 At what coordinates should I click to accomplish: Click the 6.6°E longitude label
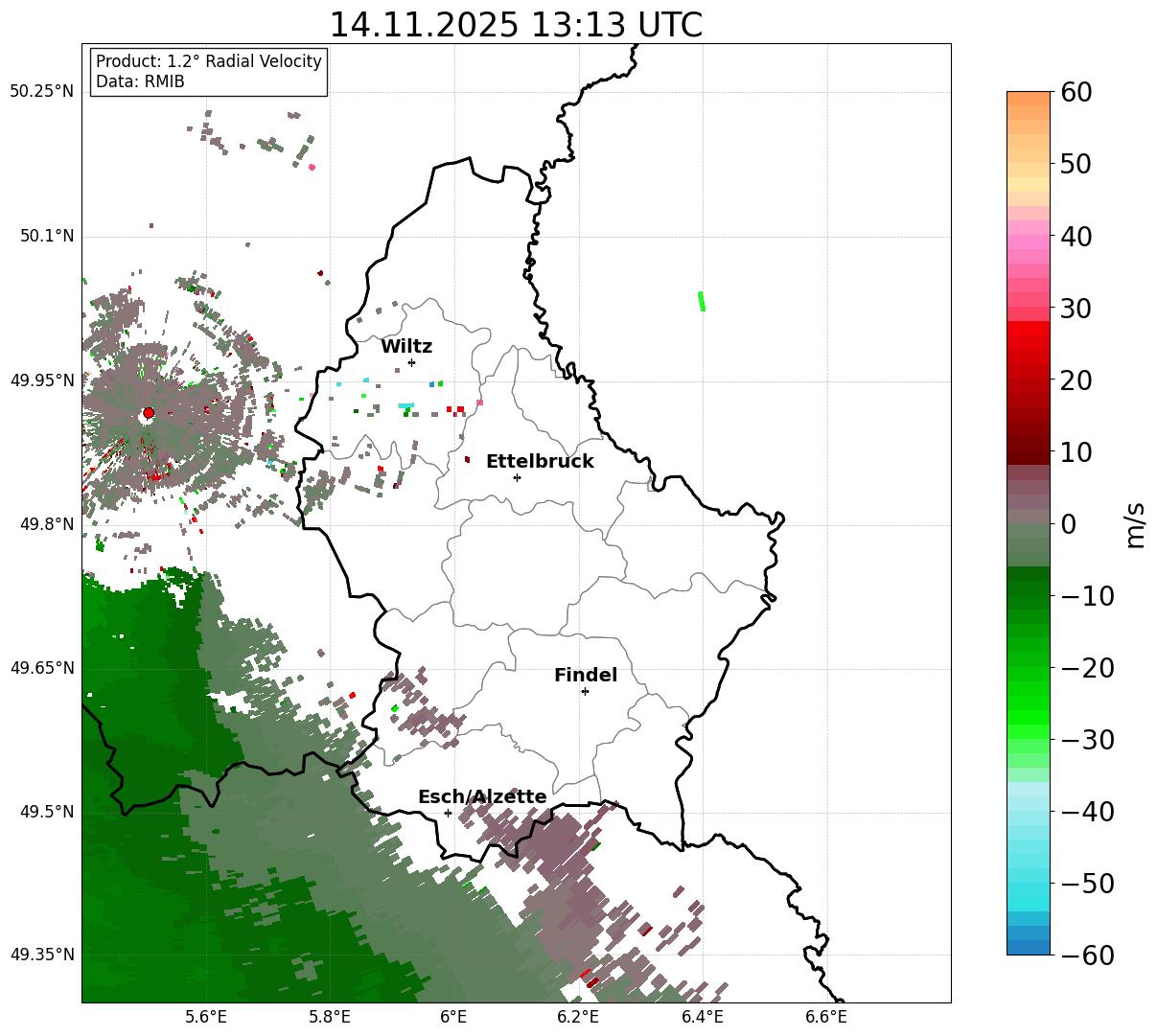[826, 1017]
